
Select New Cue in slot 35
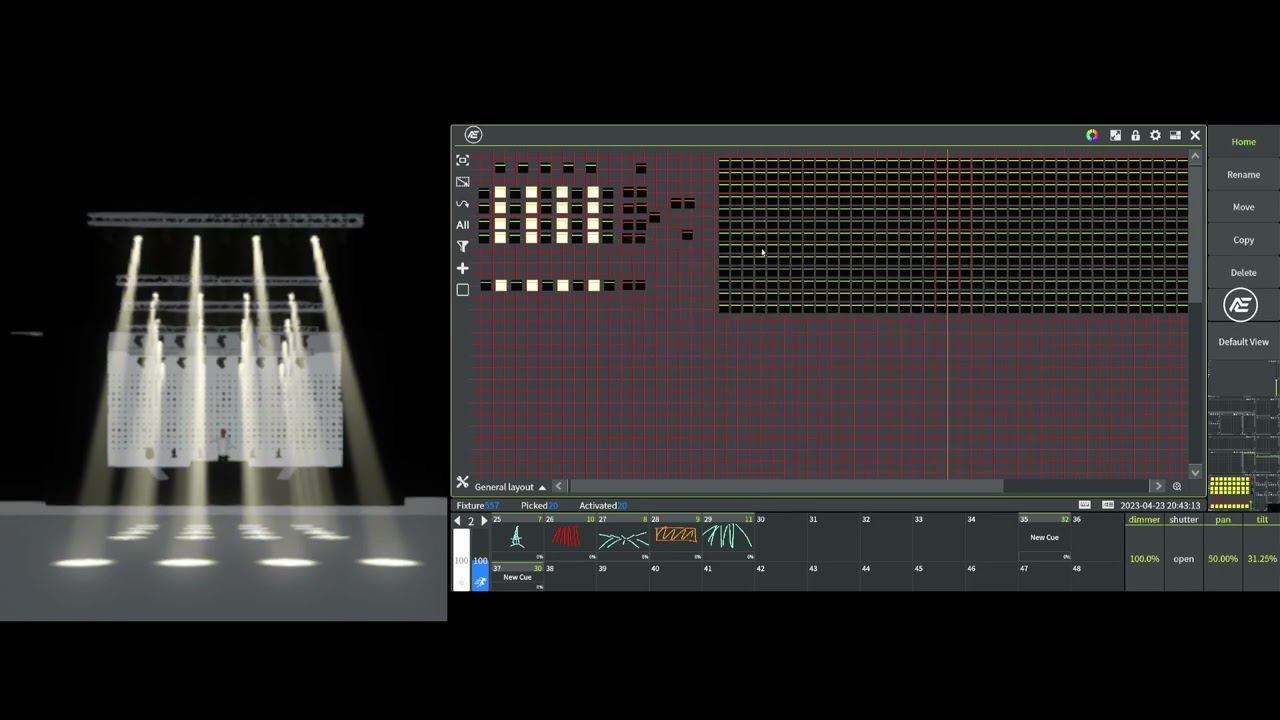1045,538
